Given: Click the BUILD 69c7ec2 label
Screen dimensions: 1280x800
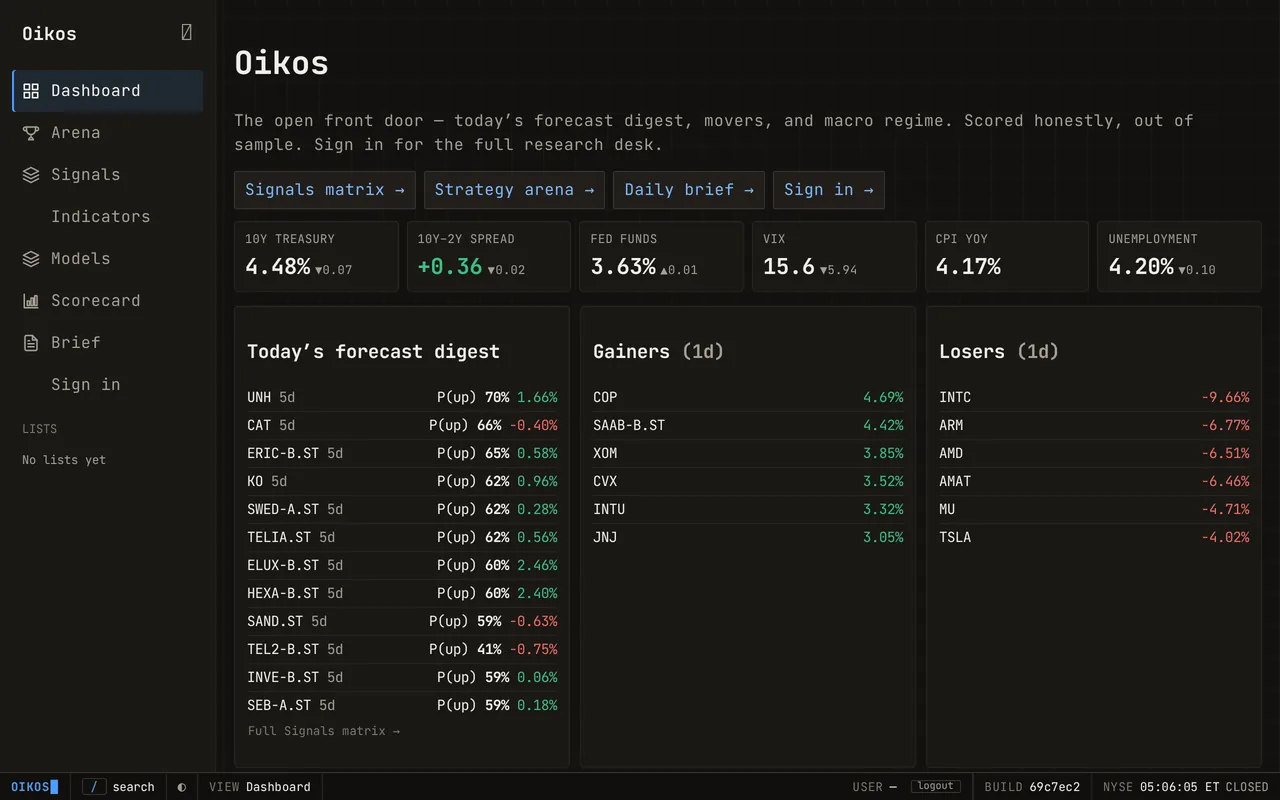Looking at the screenshot, I should [x=1032, y=787].
